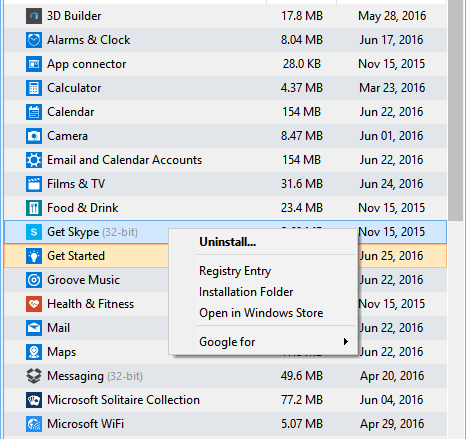This screenshot has height=439, width=466.
Task: Select the Calendar entry name
Action: click(71, 112)
